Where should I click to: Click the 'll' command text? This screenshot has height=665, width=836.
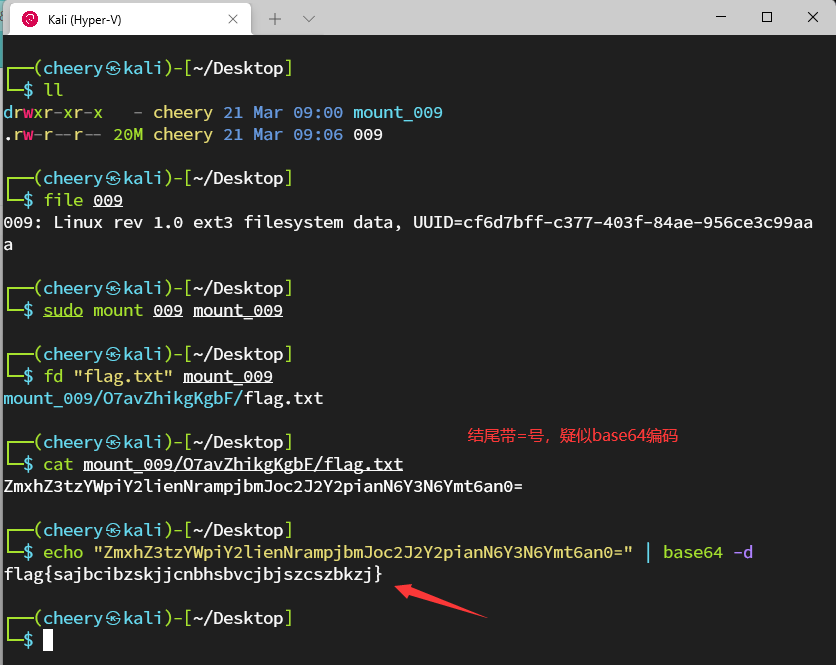coord(53,90)
